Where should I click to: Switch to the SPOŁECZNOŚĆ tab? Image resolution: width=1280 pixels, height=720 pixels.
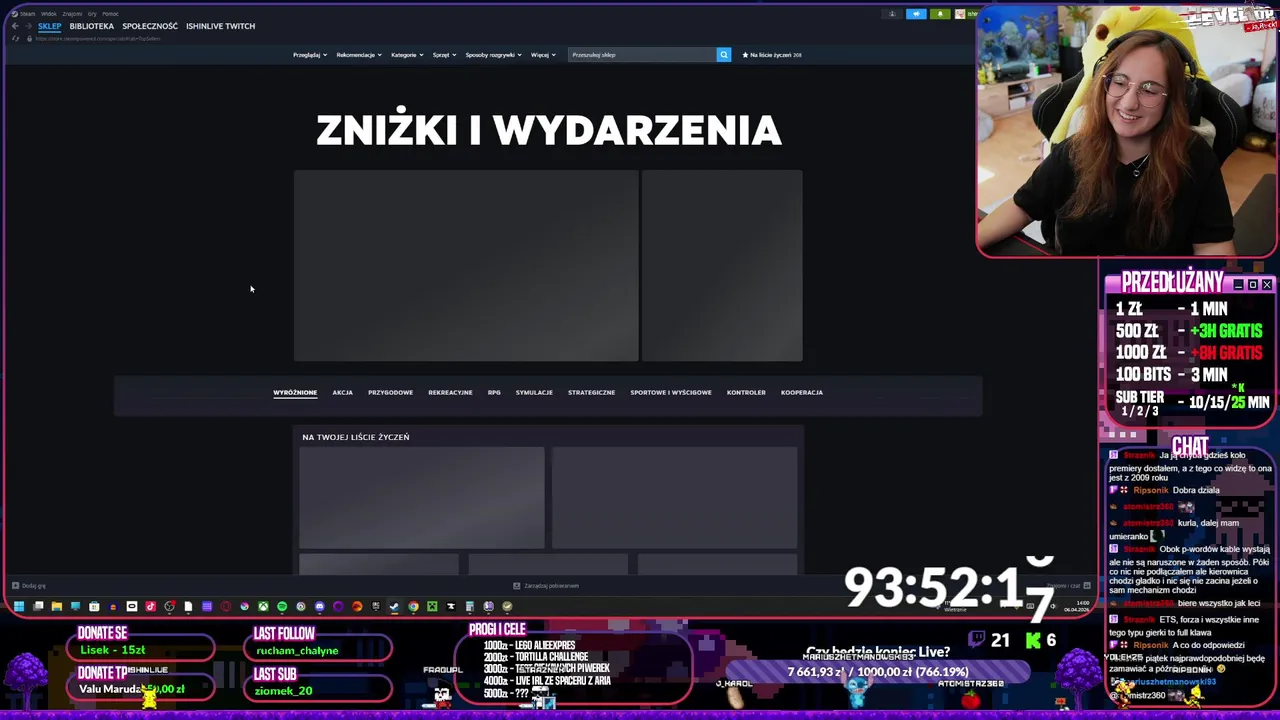(x=150, y=26)
